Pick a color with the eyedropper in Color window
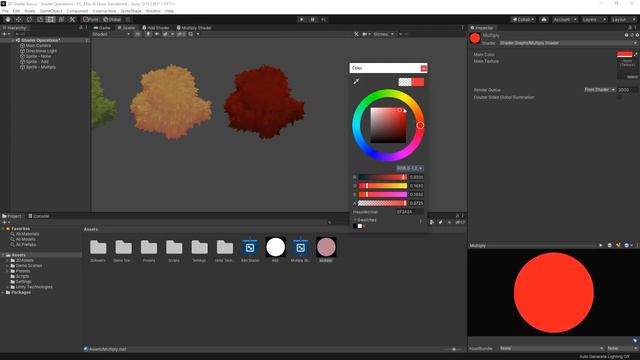The height and width of the screenshot is (360, 640). coord(356,82)
